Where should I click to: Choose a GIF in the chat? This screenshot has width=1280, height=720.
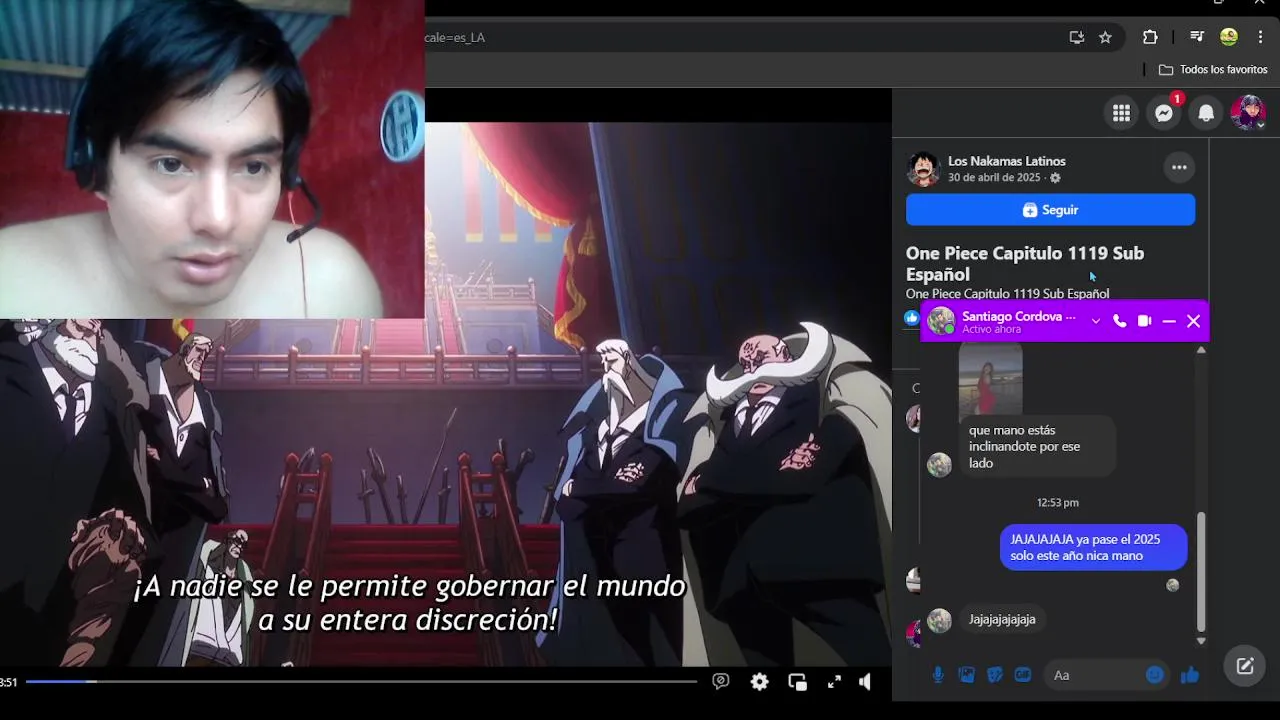point(1022,675)
